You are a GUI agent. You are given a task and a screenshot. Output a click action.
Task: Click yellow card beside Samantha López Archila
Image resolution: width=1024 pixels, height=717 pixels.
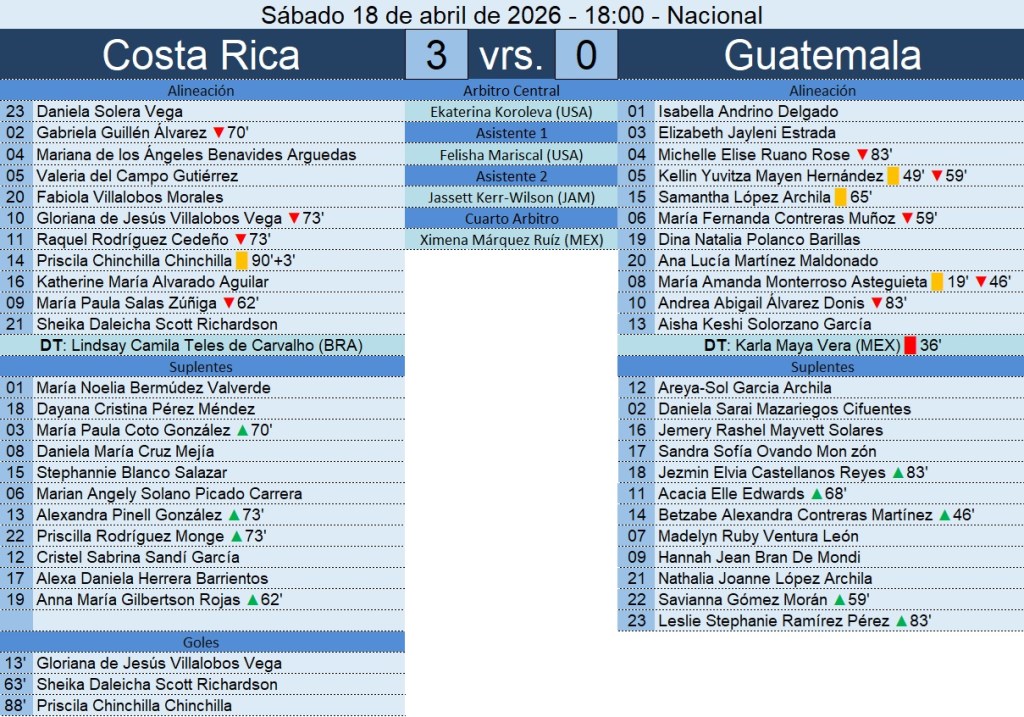click(840, 197)
